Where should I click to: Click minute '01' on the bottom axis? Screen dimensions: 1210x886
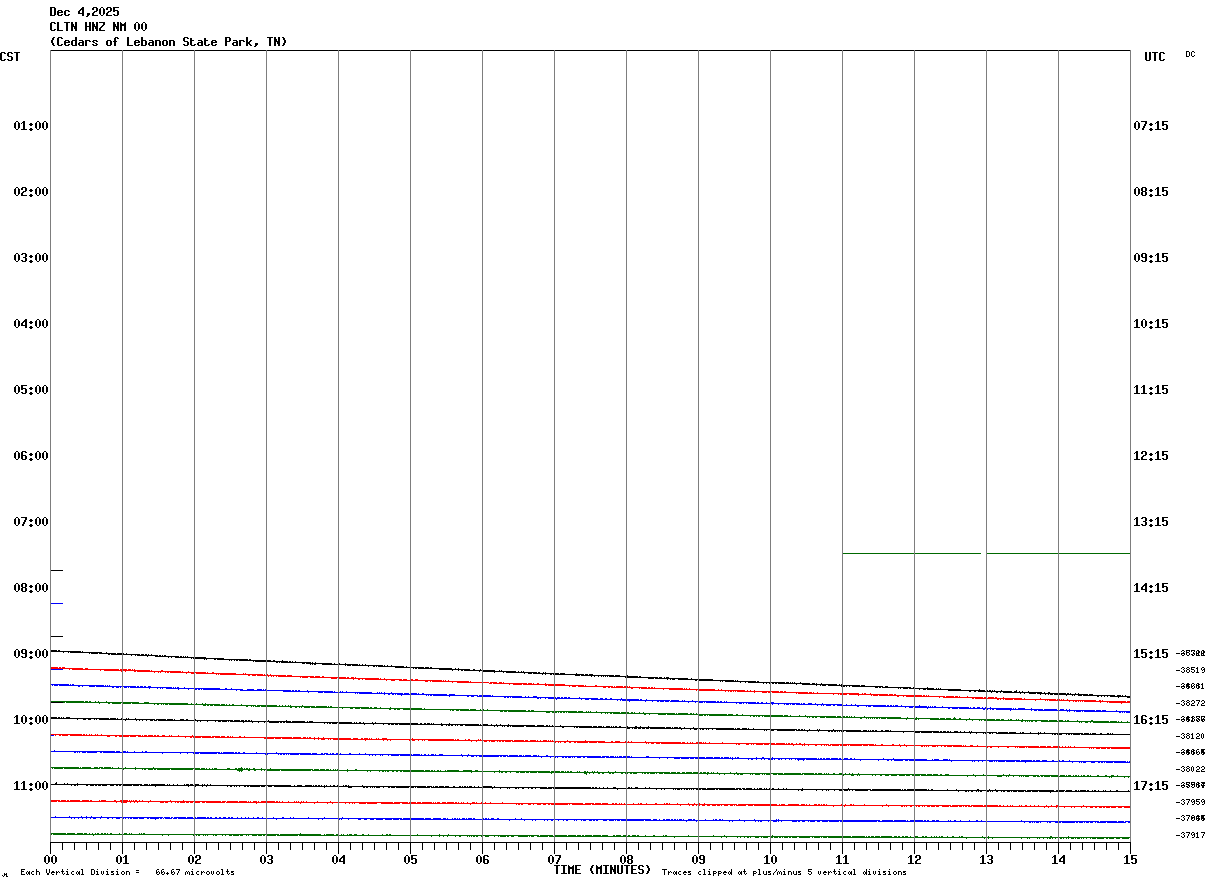point(122,860)
